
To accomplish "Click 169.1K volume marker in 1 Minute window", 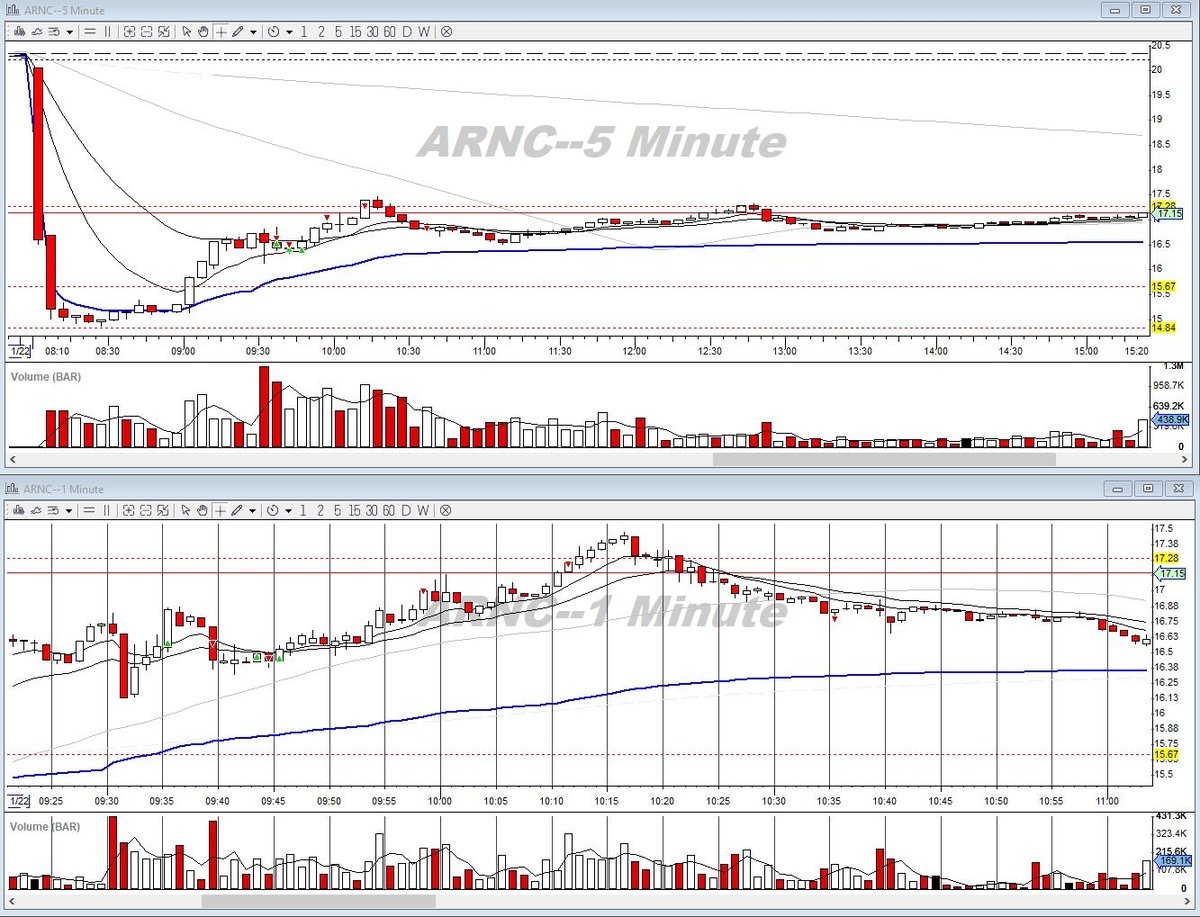I will pos(1173,860).
